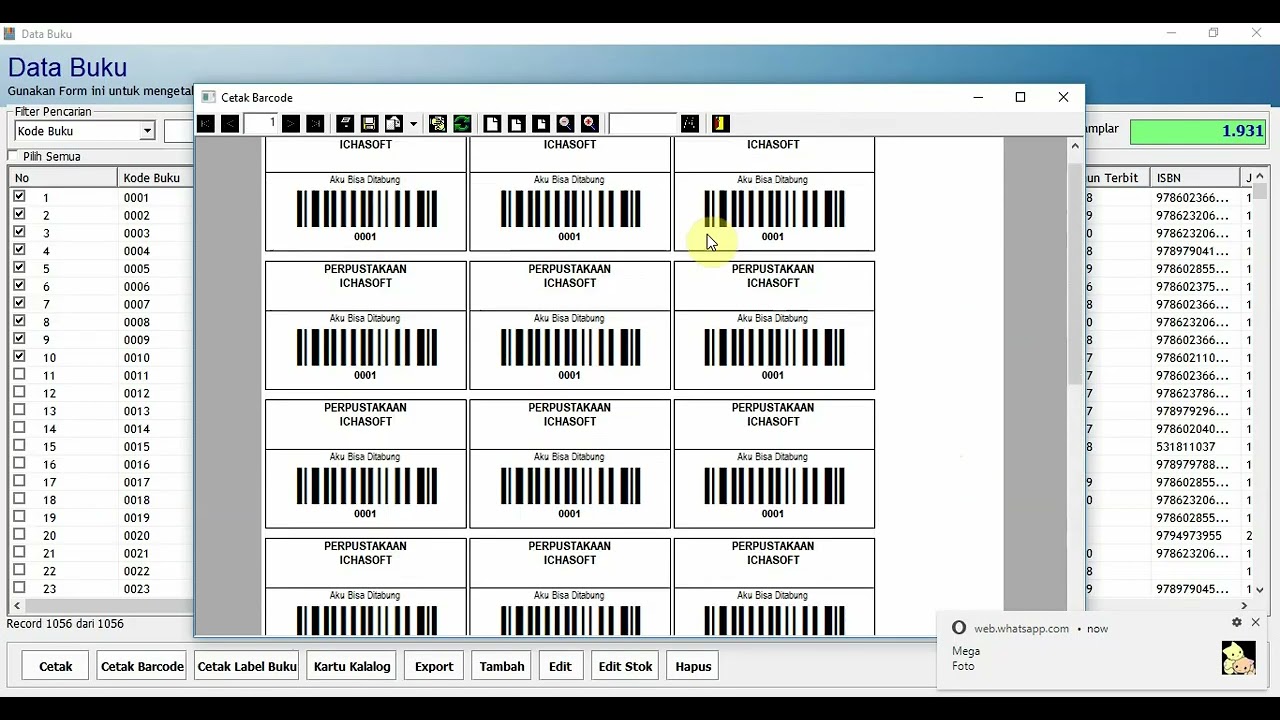Click the Edit button

tap(560, 666)
